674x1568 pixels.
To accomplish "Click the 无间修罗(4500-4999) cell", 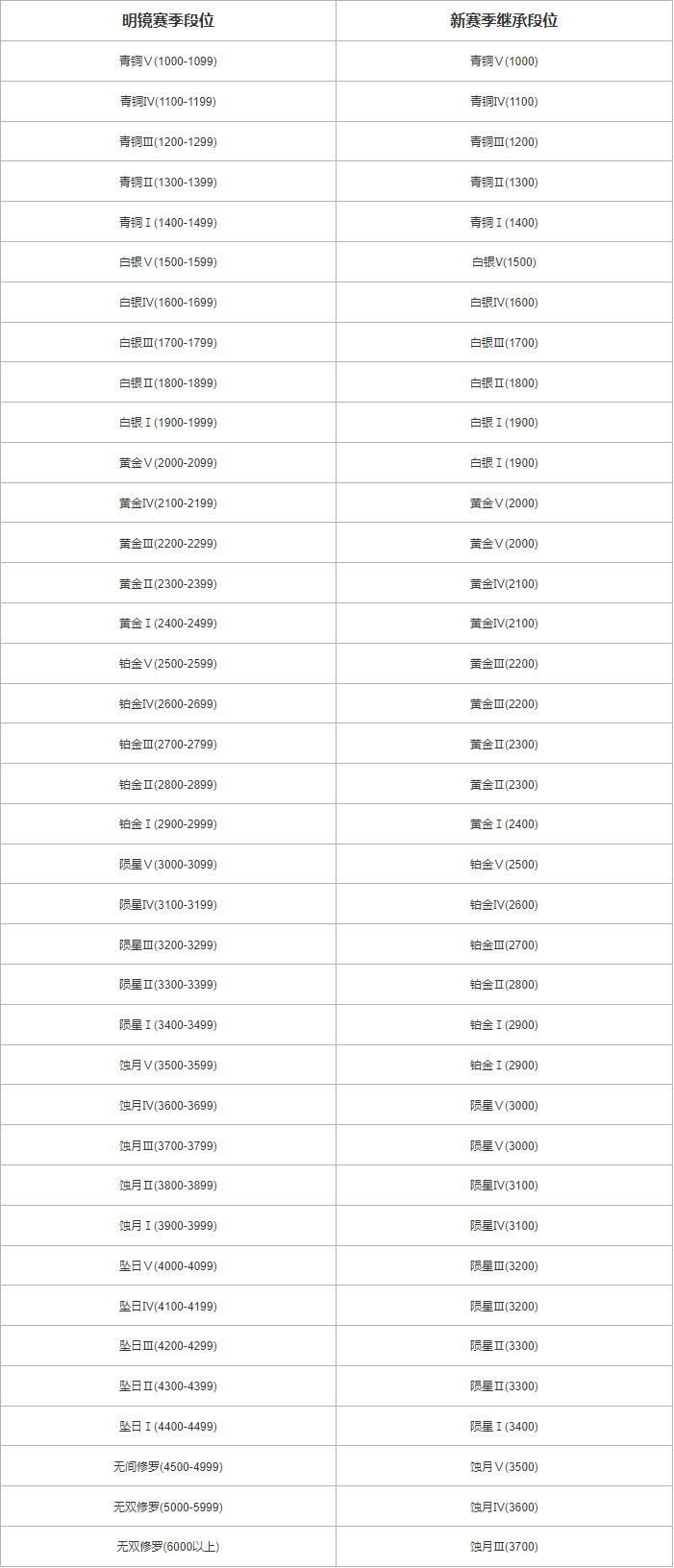I will pos(168,1467).
